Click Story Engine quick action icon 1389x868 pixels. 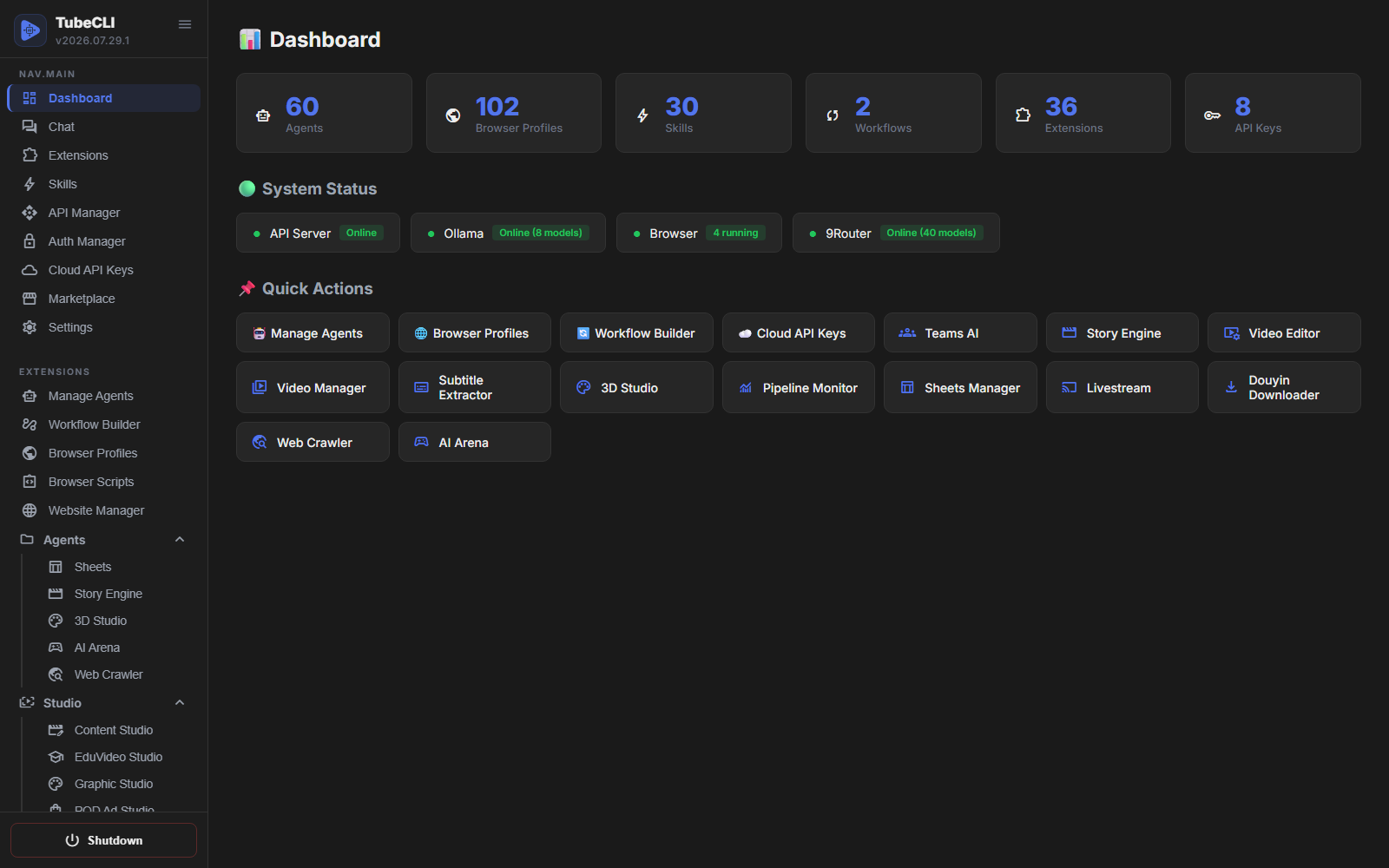1070,332
